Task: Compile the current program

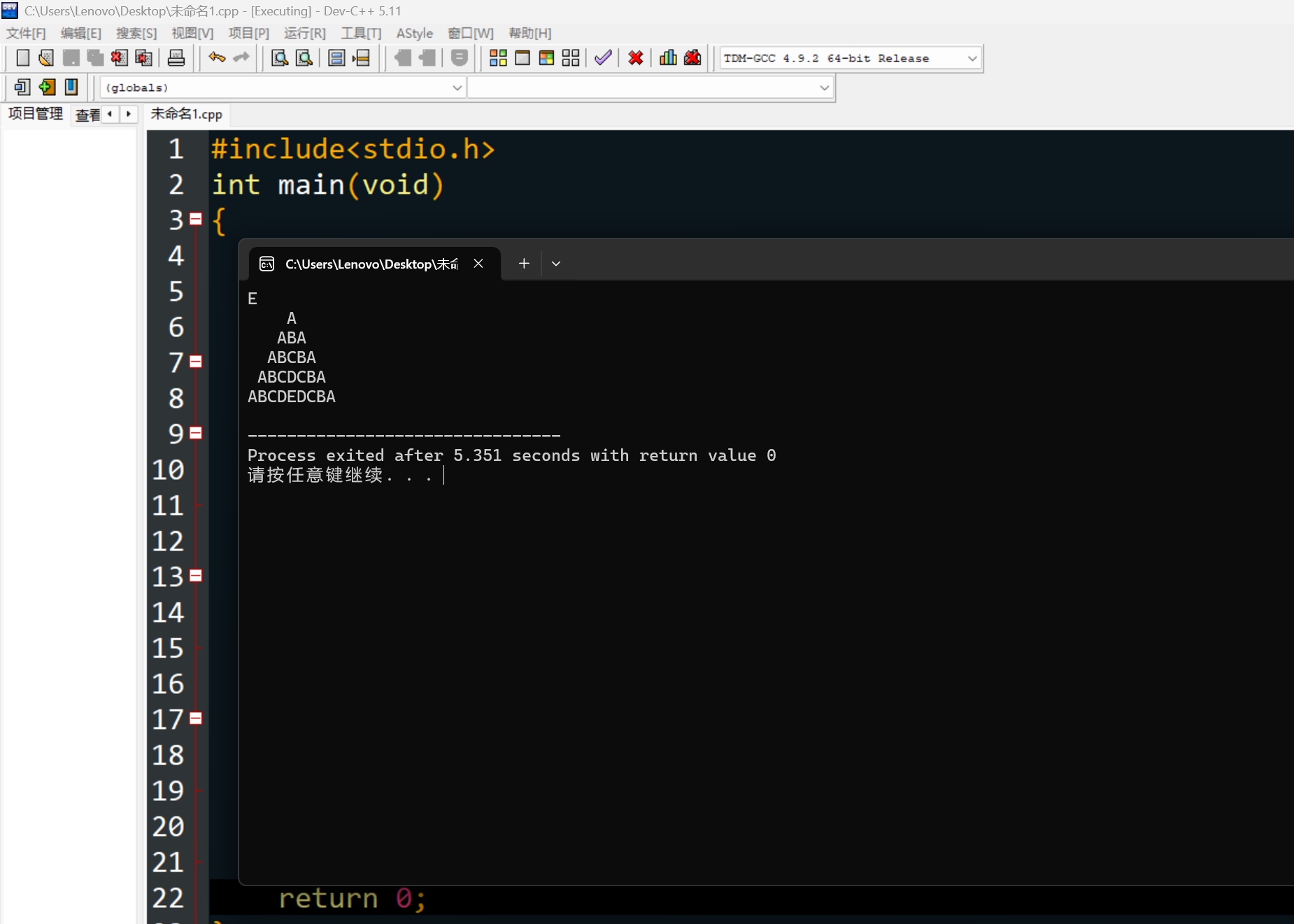Action: (498, 58)
